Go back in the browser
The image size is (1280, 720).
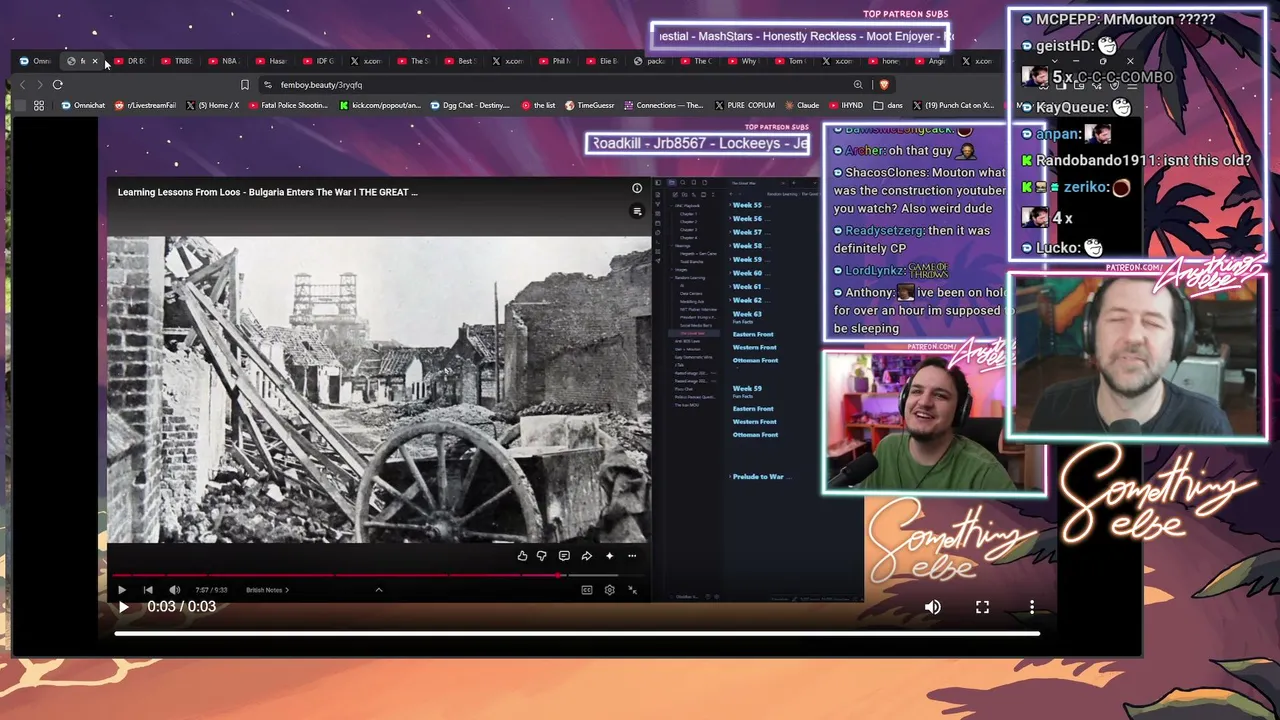tap(22, 85)
